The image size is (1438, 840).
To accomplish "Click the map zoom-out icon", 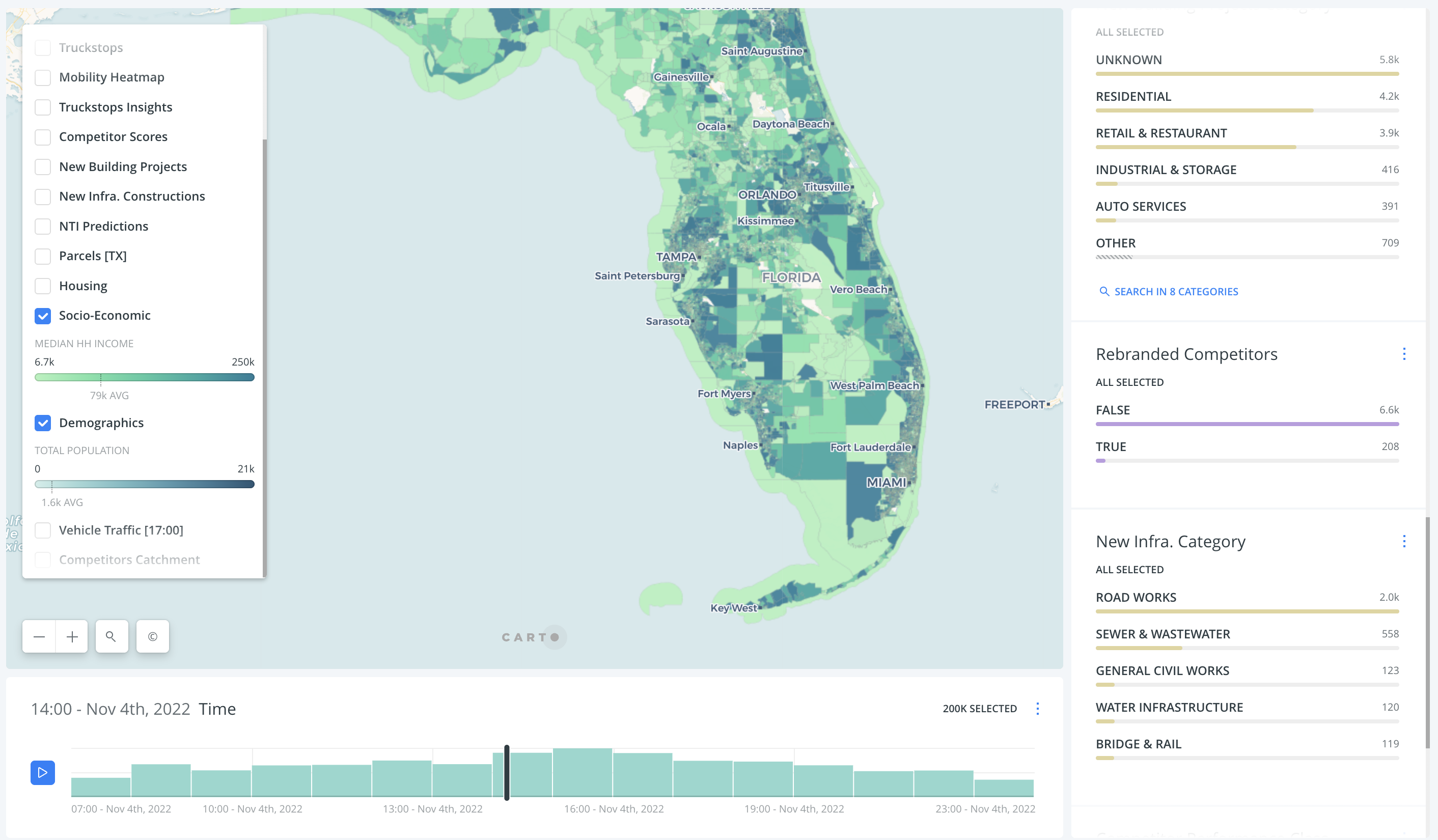I will pyautogui.click(x=38, y=636).
